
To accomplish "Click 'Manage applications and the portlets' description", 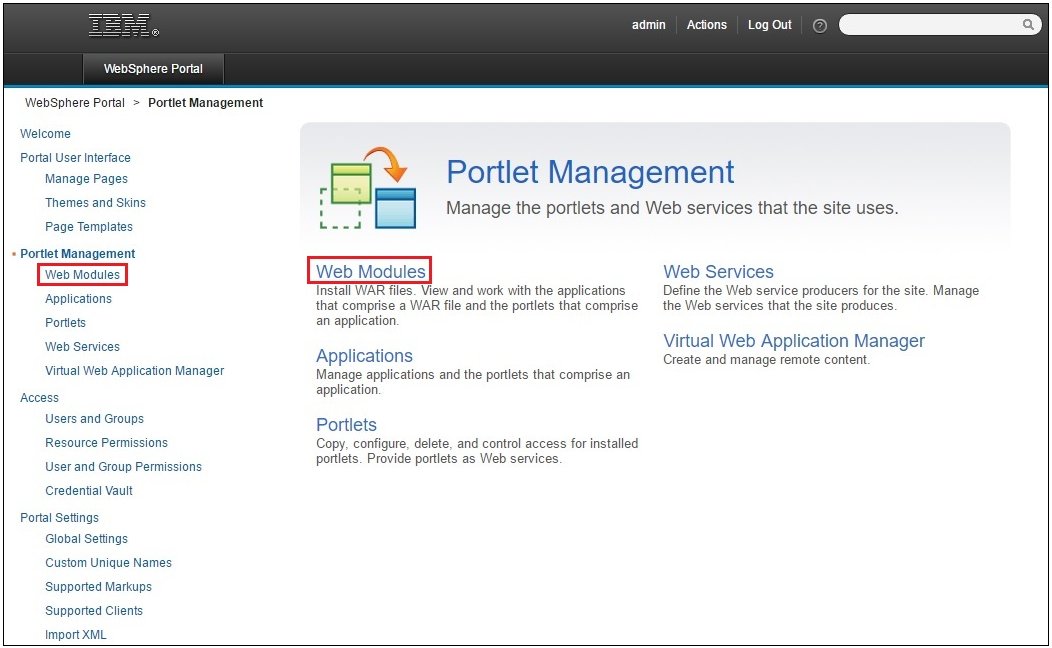I will coord(473,382).
